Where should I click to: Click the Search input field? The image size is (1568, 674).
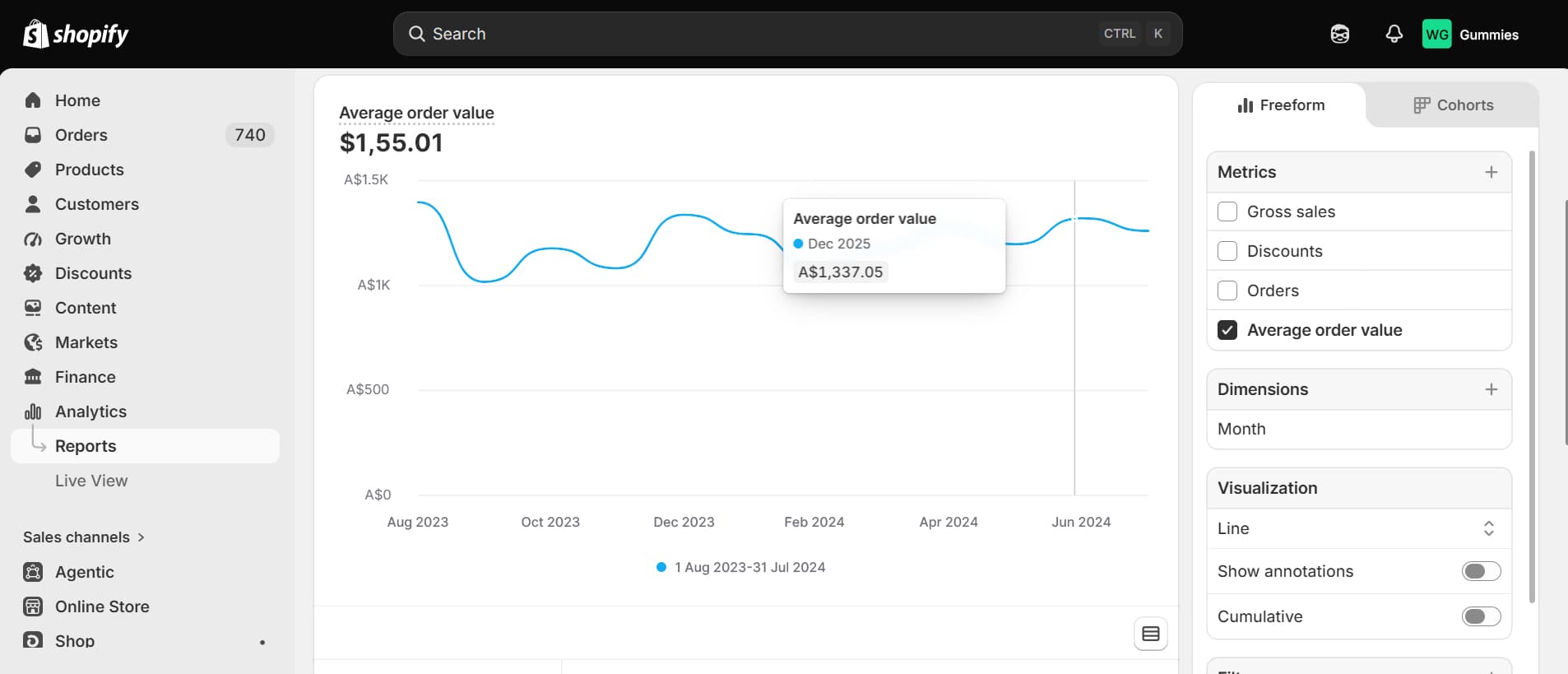coord(787,34)
